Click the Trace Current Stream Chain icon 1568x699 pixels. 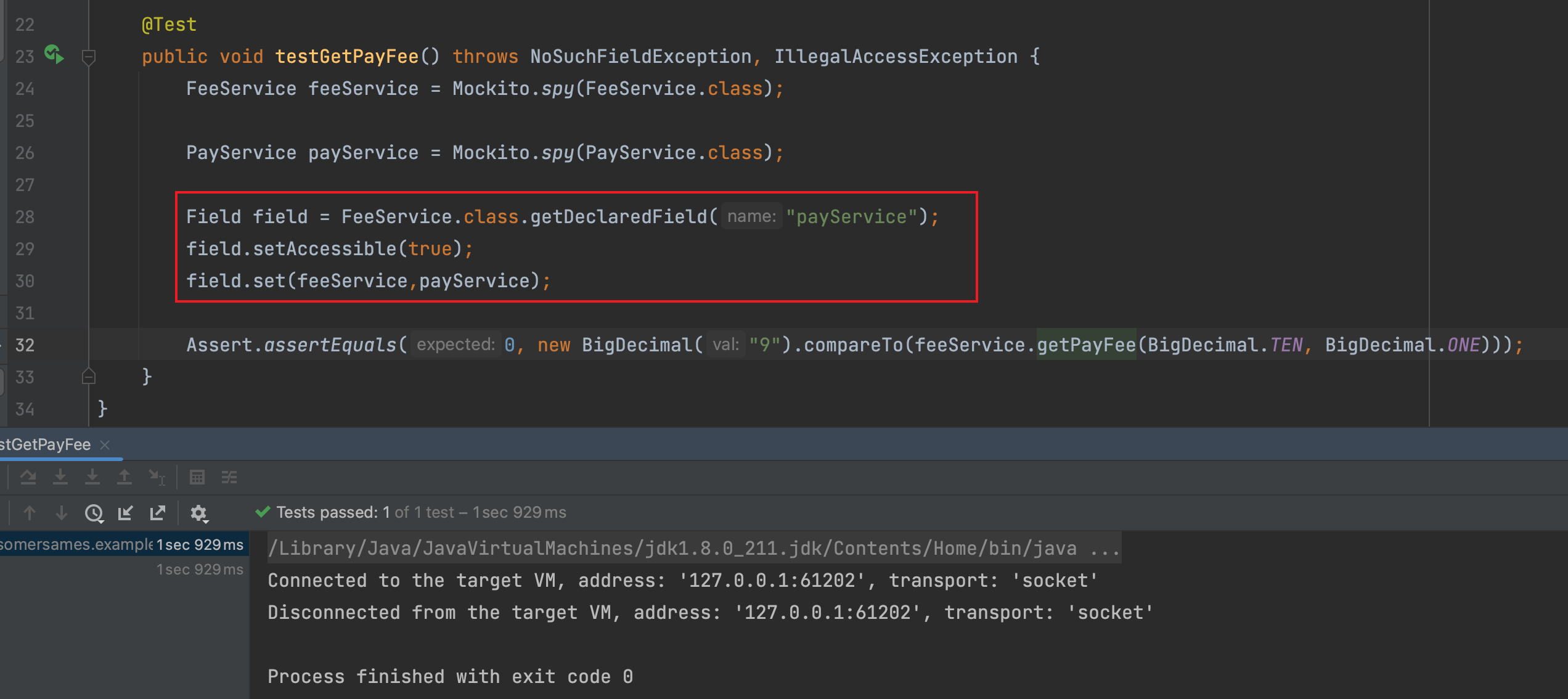[229, 477]
